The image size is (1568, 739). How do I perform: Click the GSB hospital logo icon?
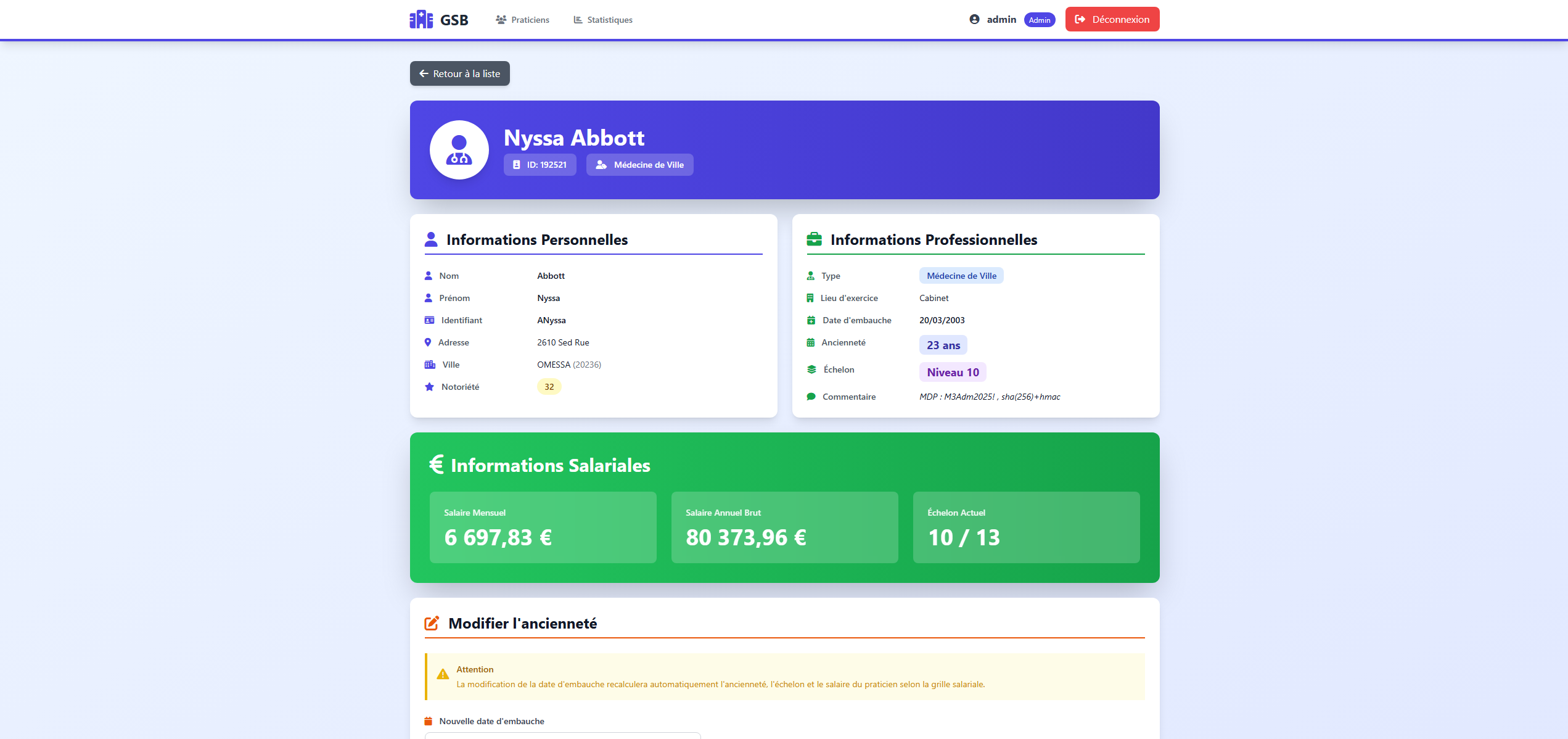pos(421,20)
